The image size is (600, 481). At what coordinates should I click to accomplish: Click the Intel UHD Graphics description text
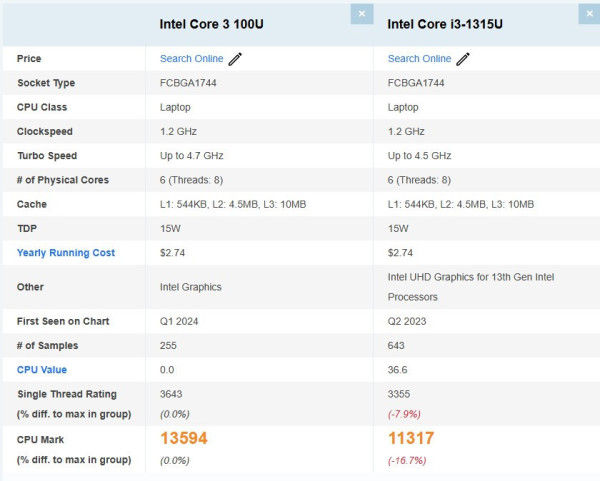point(470,286)
